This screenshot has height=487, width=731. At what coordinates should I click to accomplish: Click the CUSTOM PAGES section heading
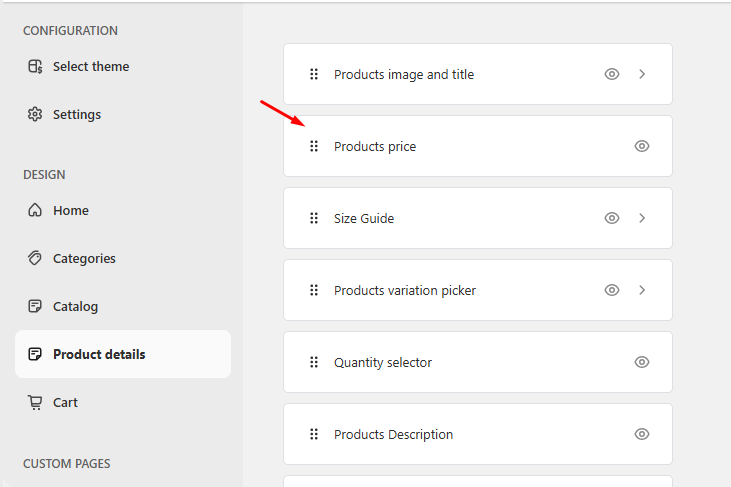pyautogui.click(x=67, y=464)
